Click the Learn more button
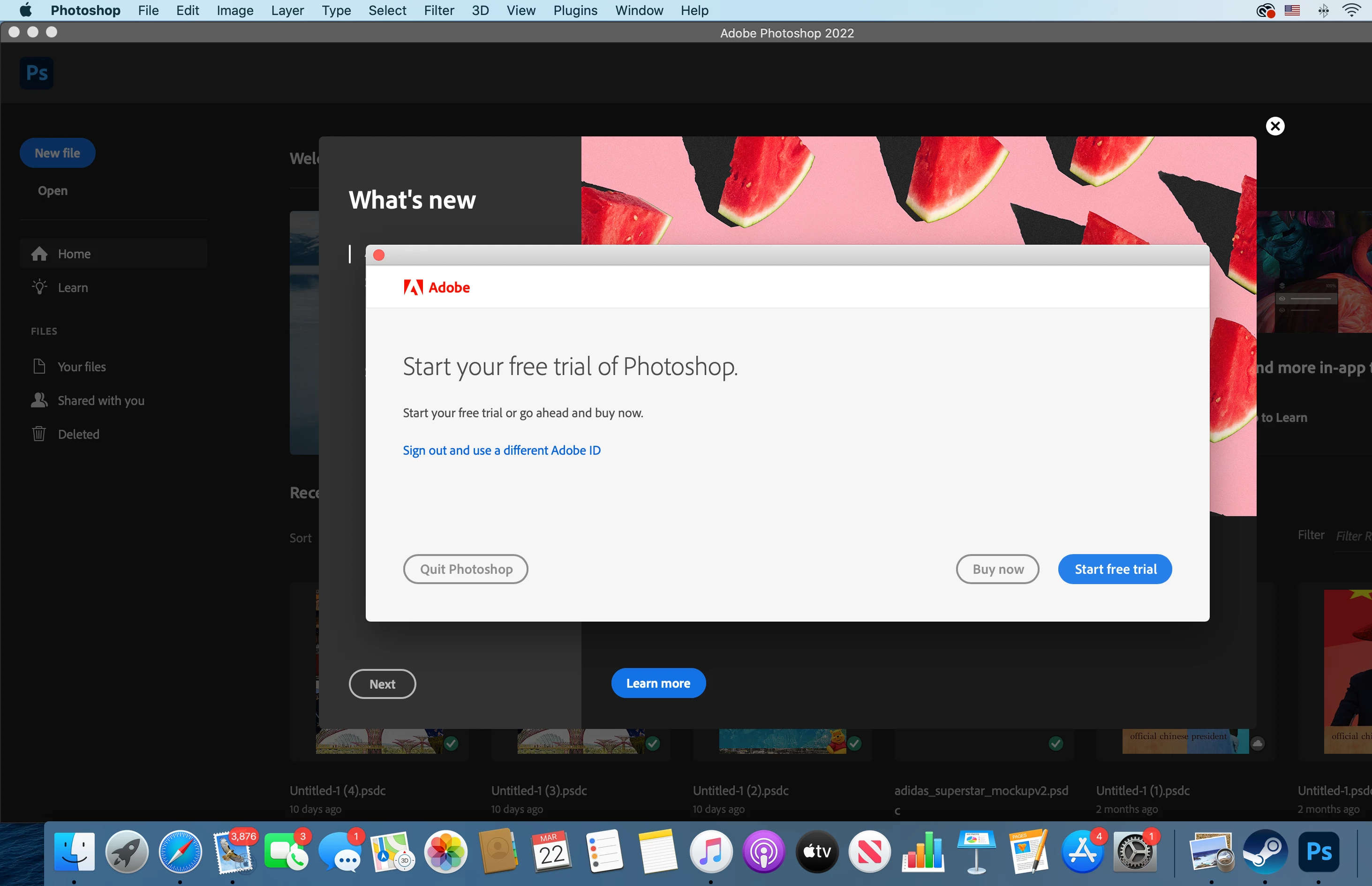 click(x=658, y=683)
